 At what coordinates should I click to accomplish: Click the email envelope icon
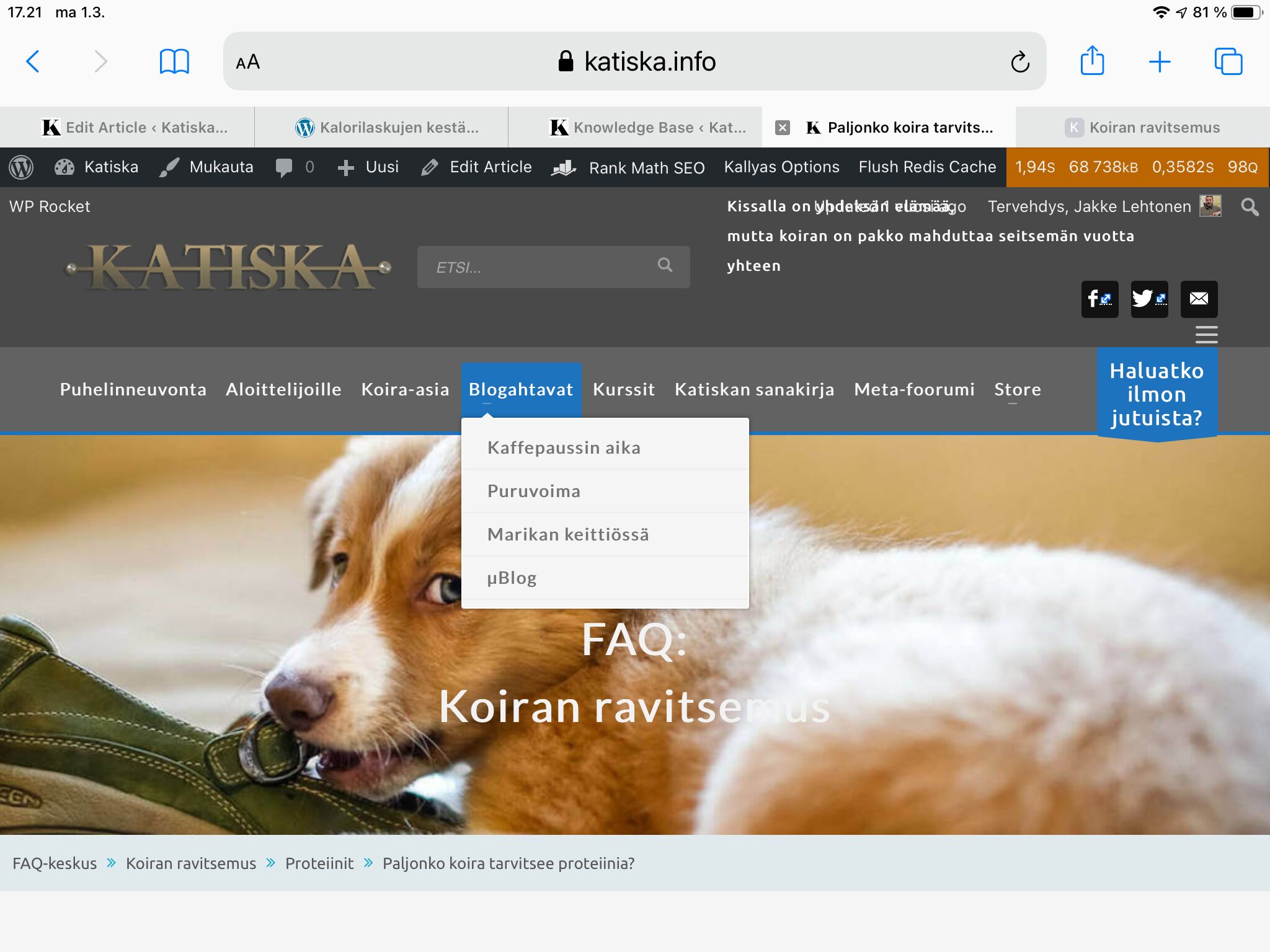[x=1199, y=299]
